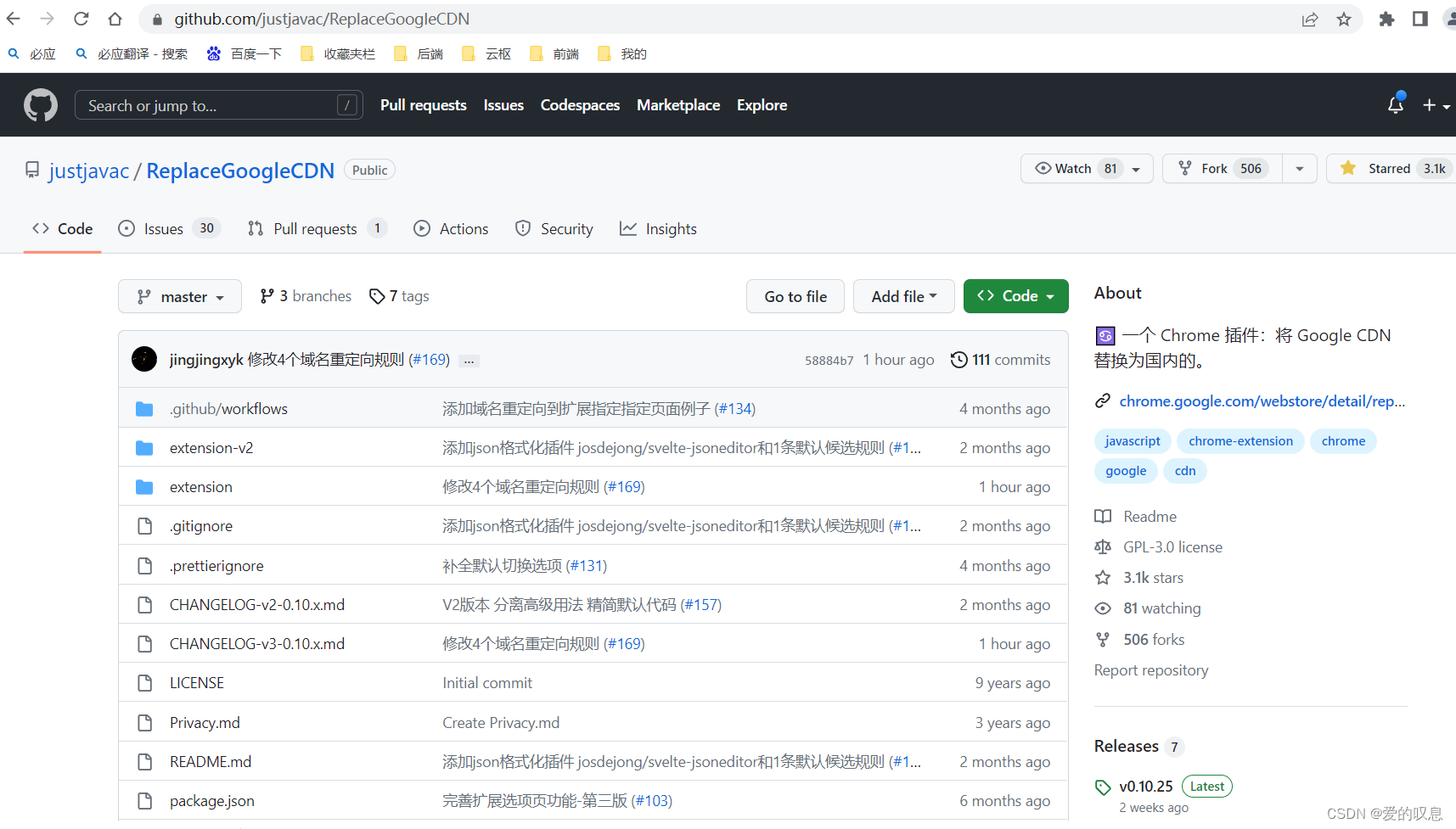Screen dimensions: 1456x829
Task: Open the browser extensions puzzle icon
Action: coord(1386,19)
